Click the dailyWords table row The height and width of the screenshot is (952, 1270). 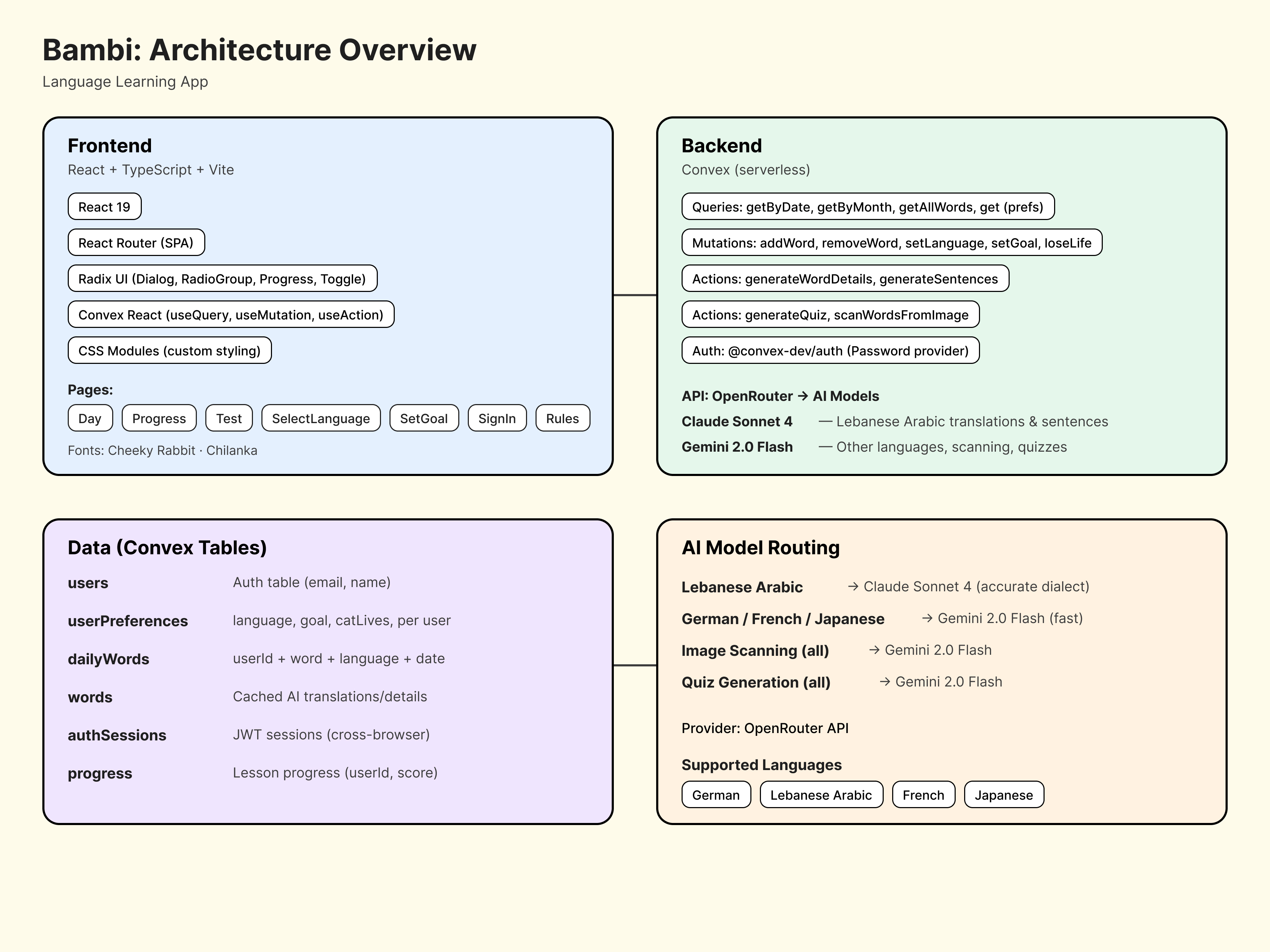(x=108, y=659)
